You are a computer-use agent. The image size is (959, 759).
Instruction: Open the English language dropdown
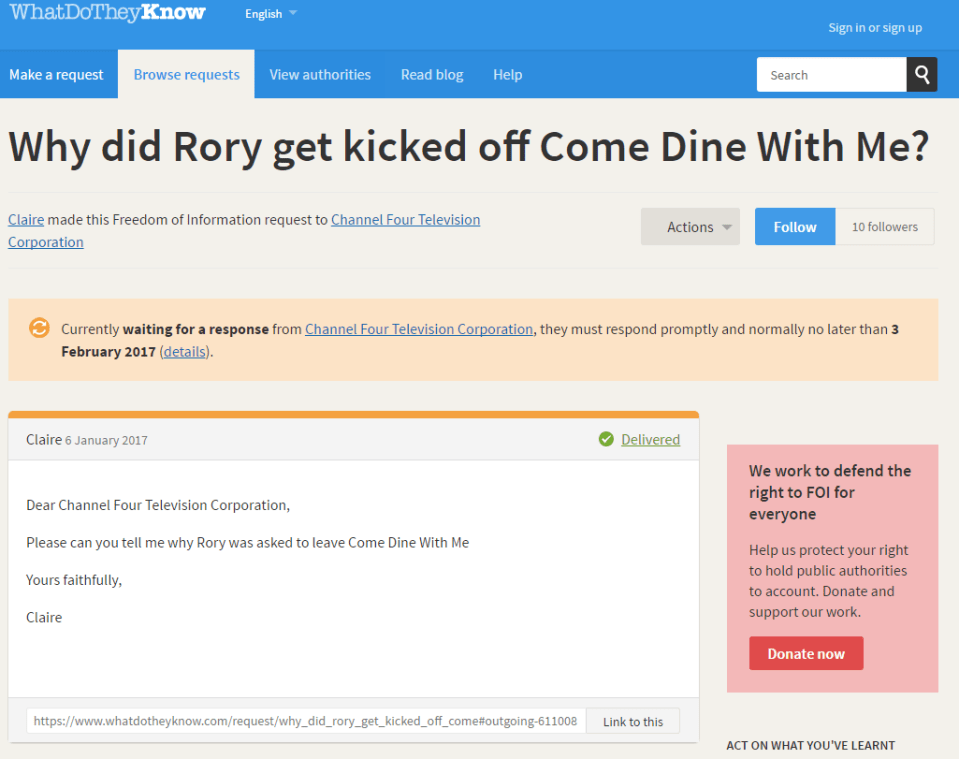[x=271, y=14]
